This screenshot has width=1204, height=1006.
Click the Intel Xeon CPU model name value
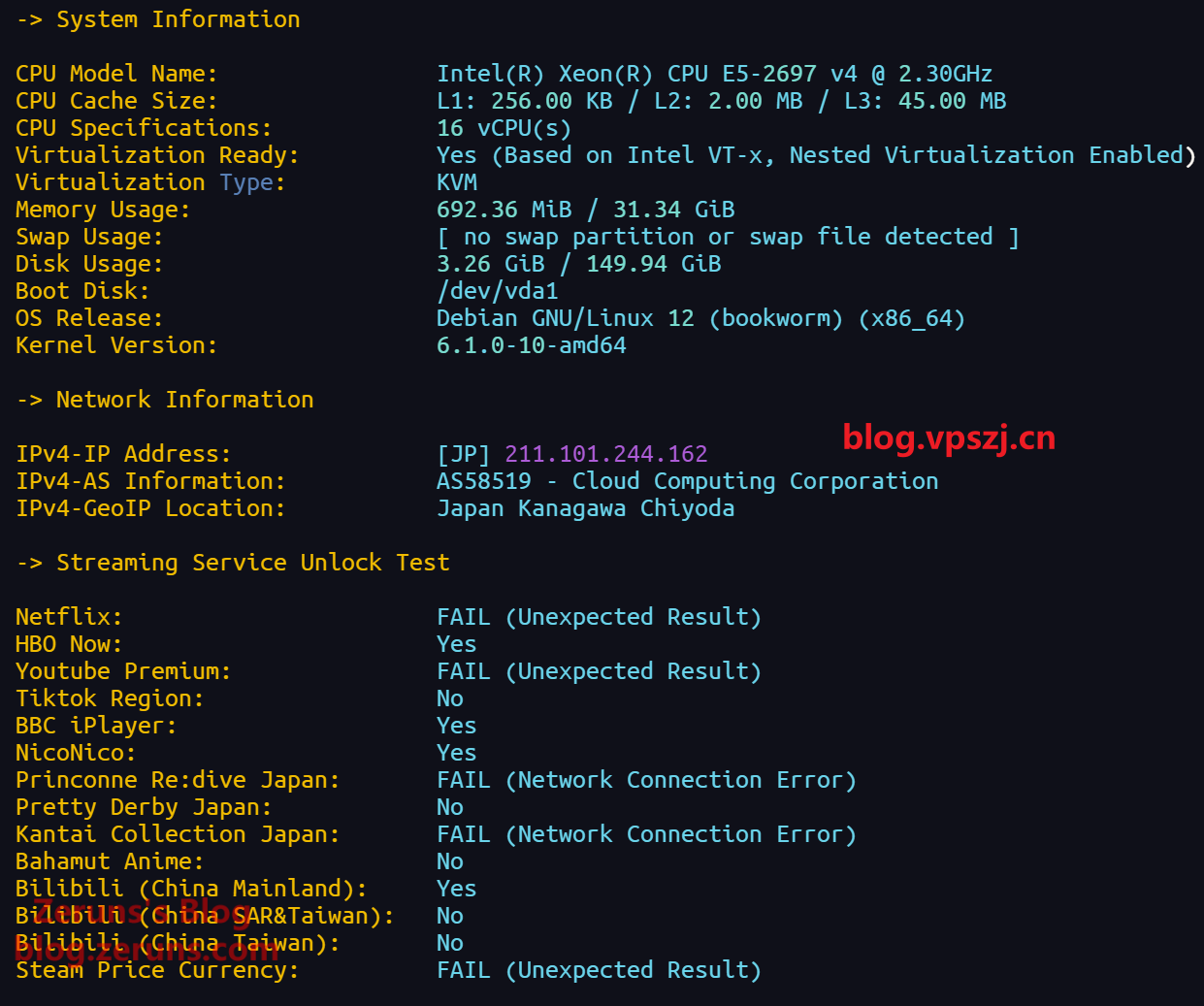[714, 74]
